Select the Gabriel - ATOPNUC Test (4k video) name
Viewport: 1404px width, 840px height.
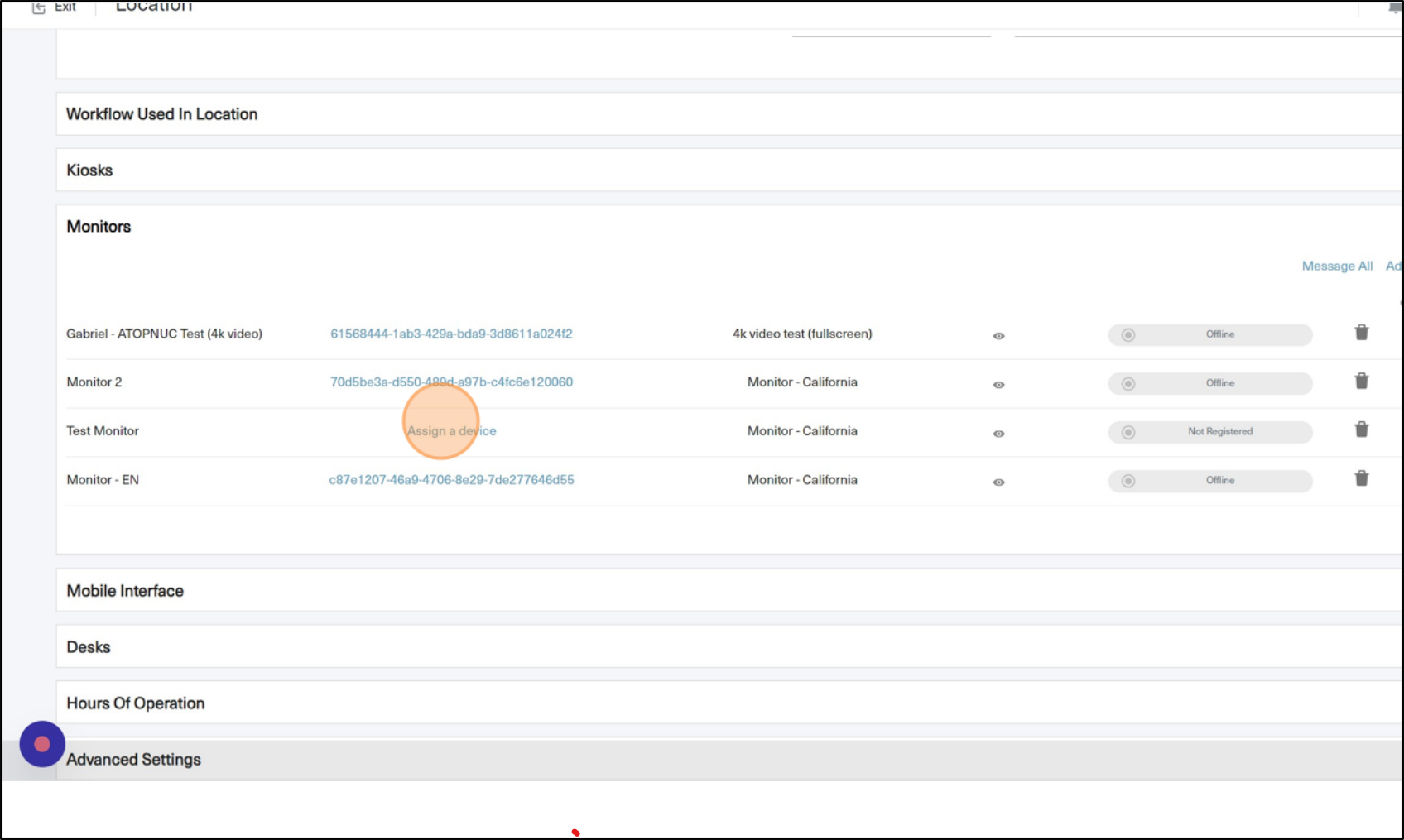(164, 334)
